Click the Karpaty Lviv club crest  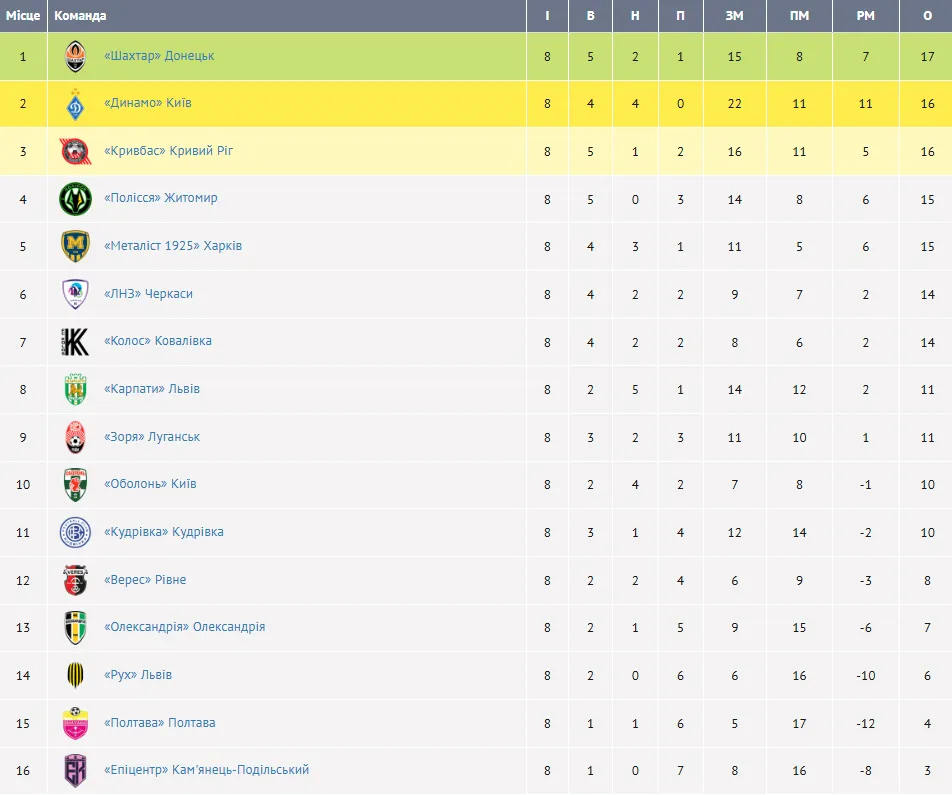pyautogui.click(x=75, y=390)
